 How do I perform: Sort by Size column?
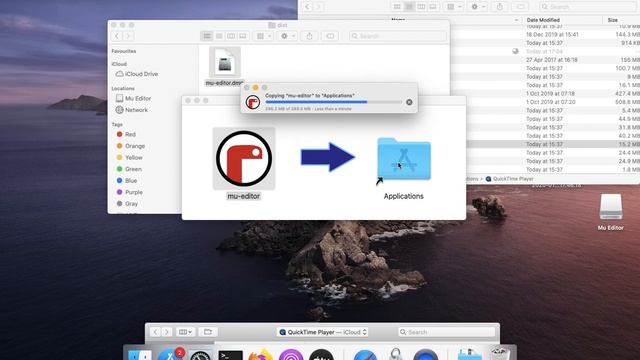(613, 20)
